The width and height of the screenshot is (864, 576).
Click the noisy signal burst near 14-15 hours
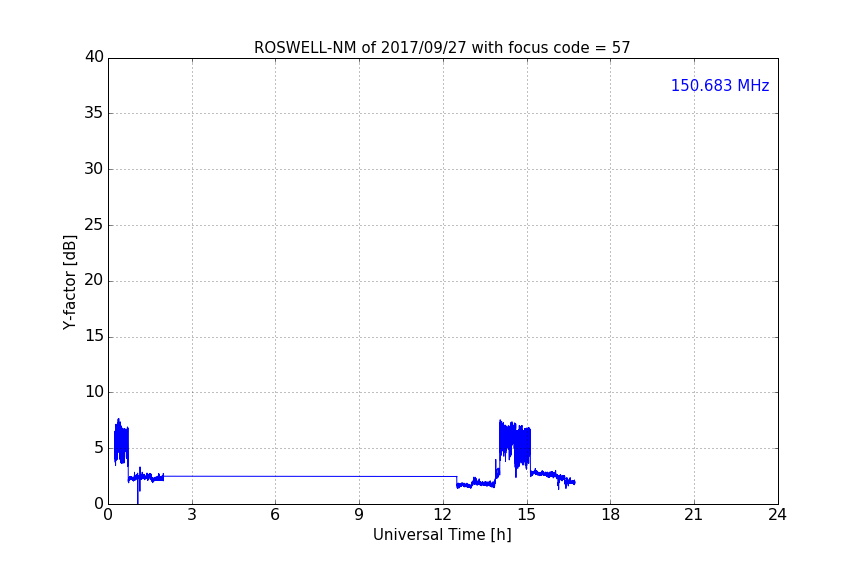click(515, 446)
